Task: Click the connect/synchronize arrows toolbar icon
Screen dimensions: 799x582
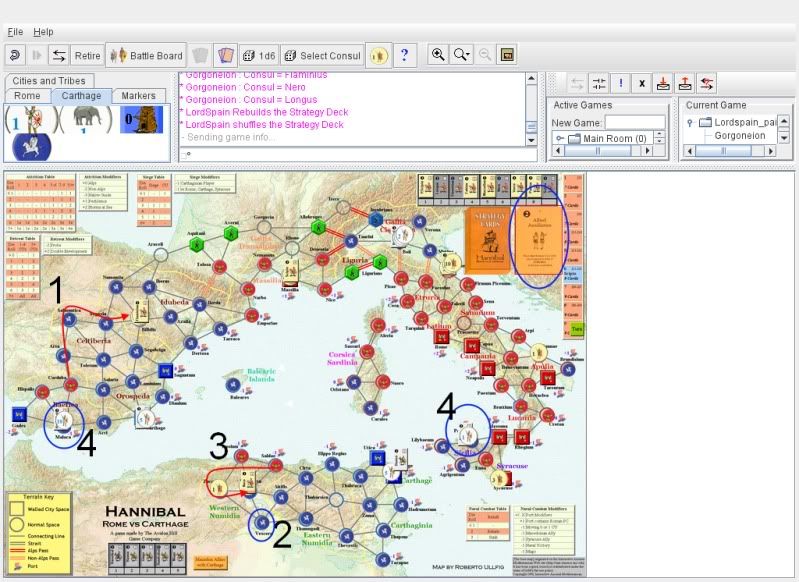Action: coord(59,55)
